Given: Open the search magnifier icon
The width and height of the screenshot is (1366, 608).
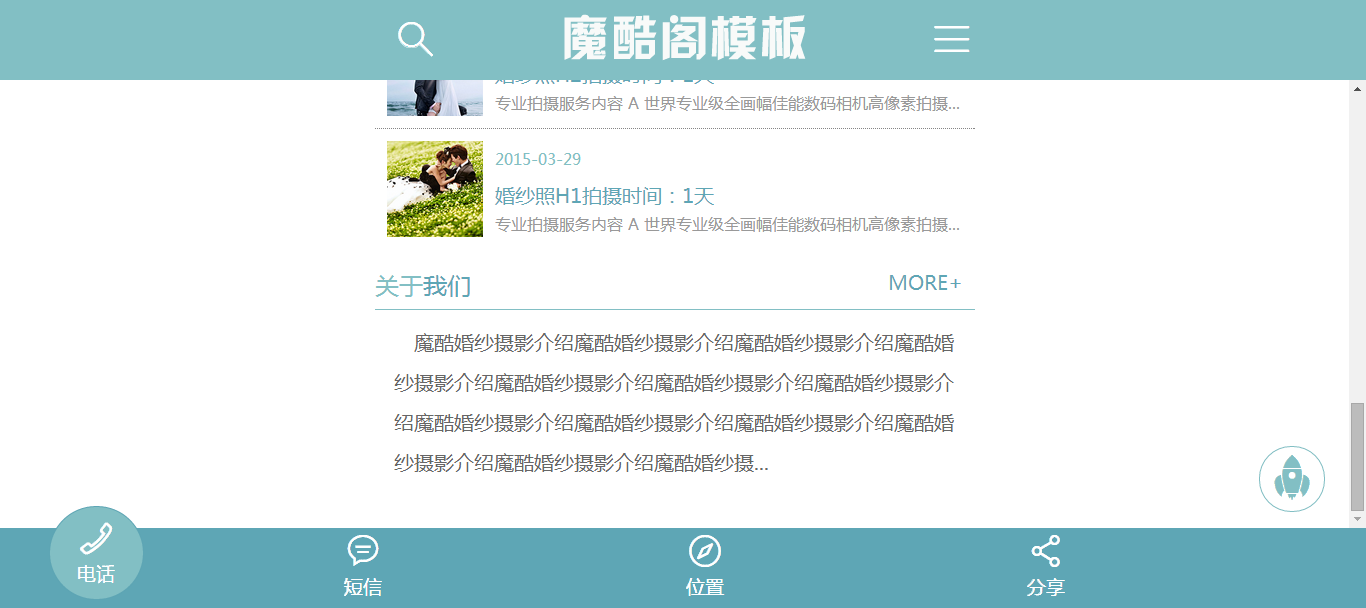Looking at the screenshot, I should coord(415,39).
